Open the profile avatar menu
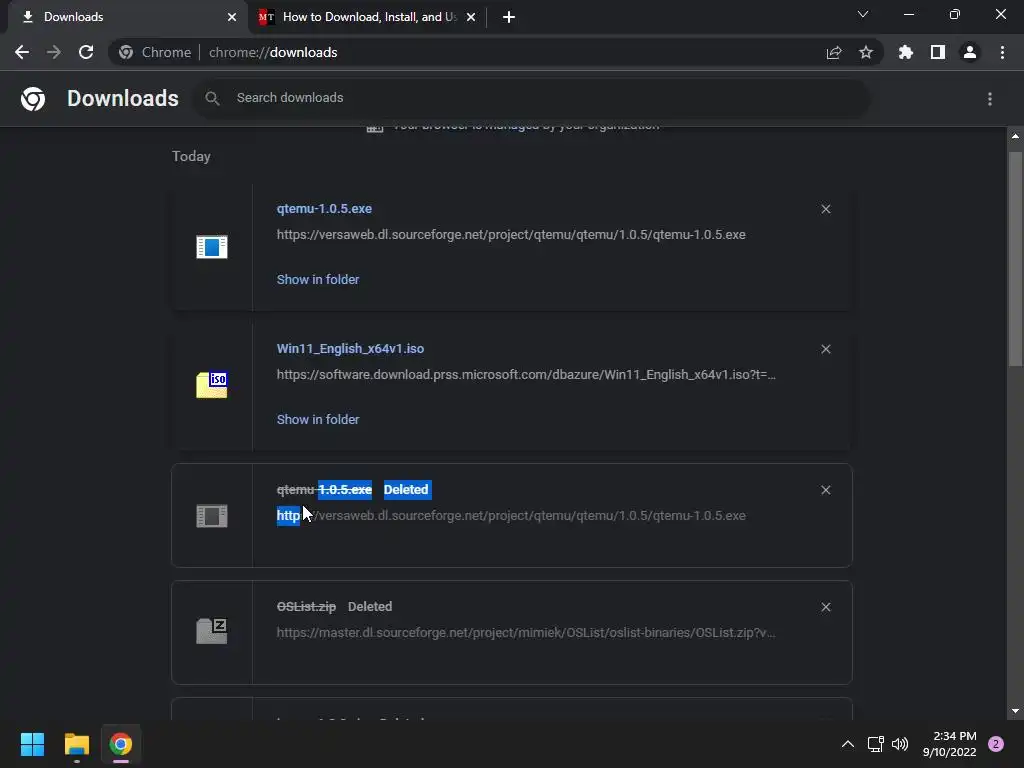 click(x=970, y=52)
